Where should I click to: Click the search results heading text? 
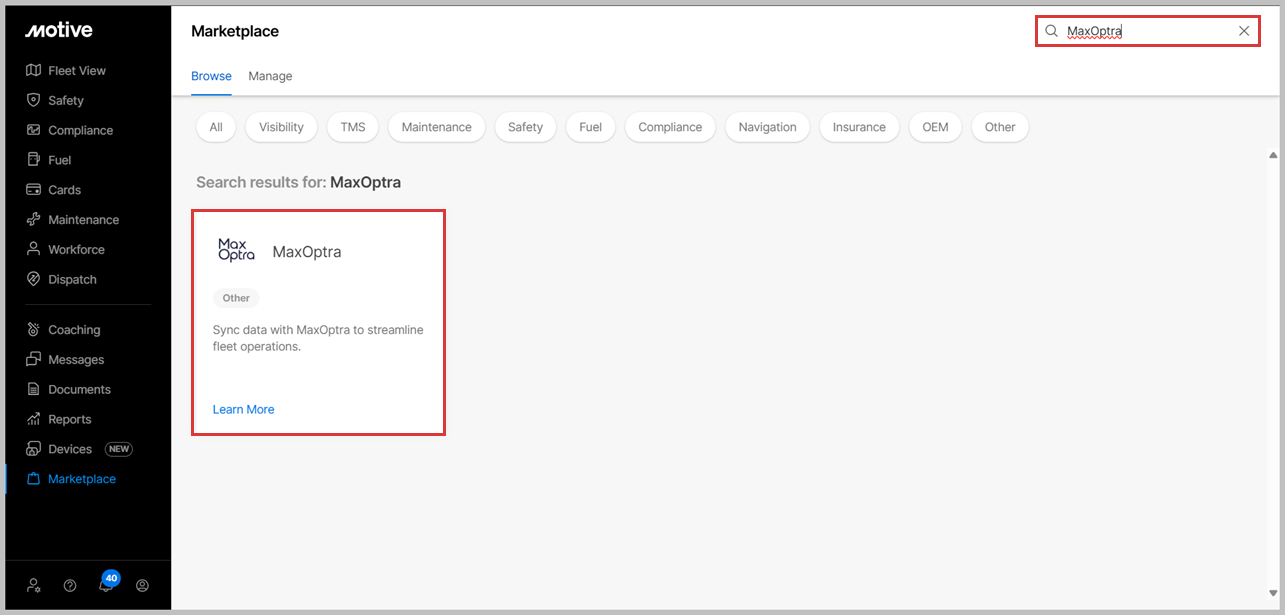click(x=298, y=182)
